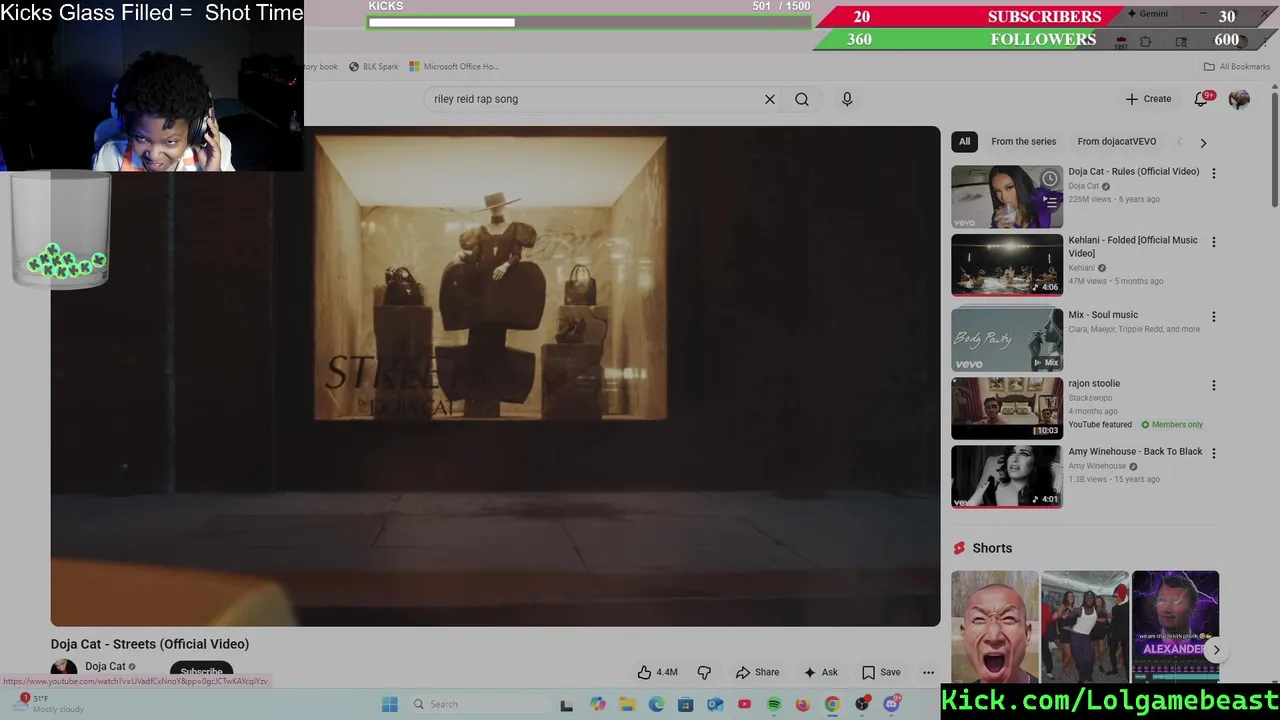Open Firefox from taskbar

pos(802,704)
